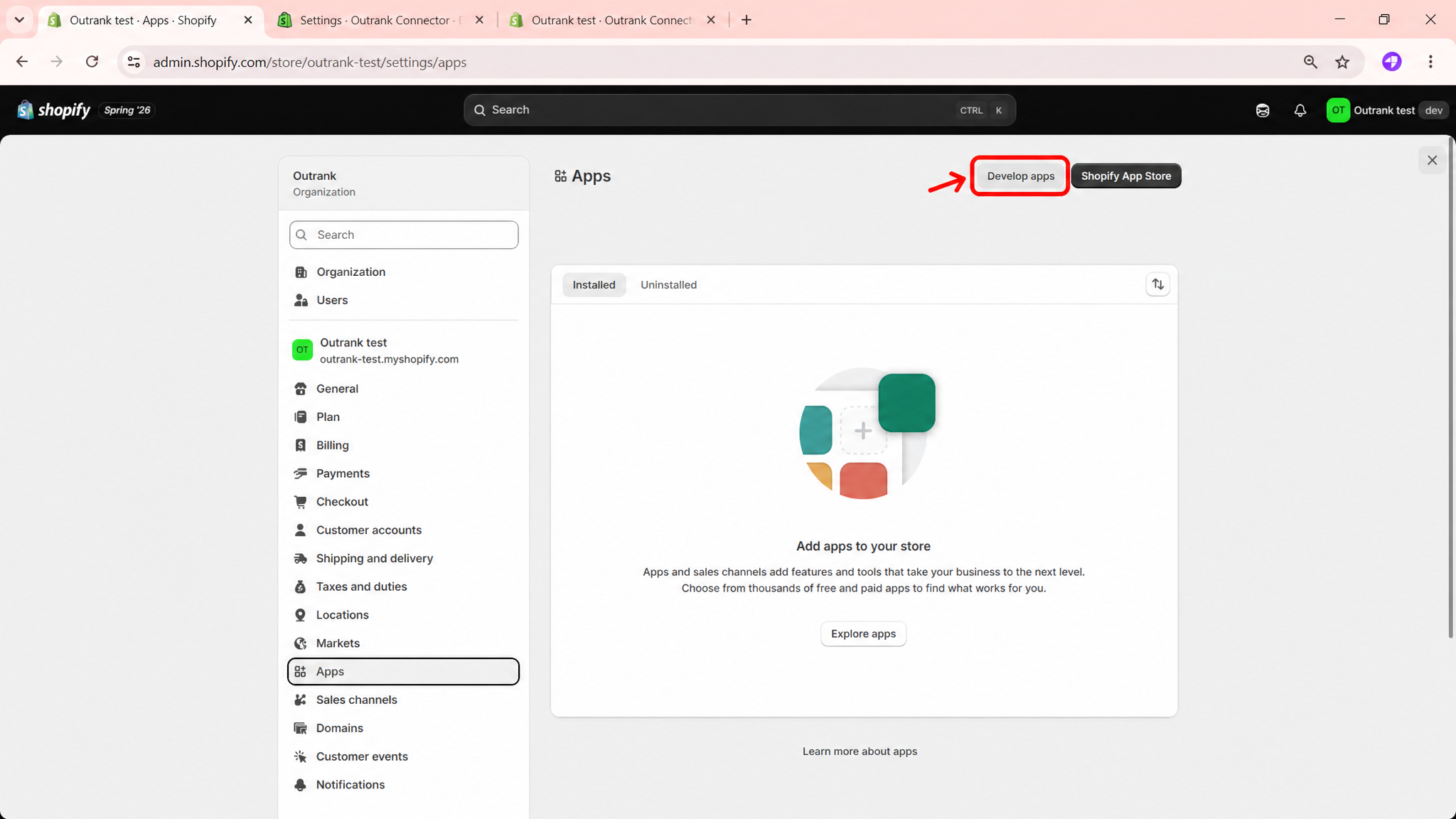
Task: Click the Payments hand icon
Action: [301, 473]
